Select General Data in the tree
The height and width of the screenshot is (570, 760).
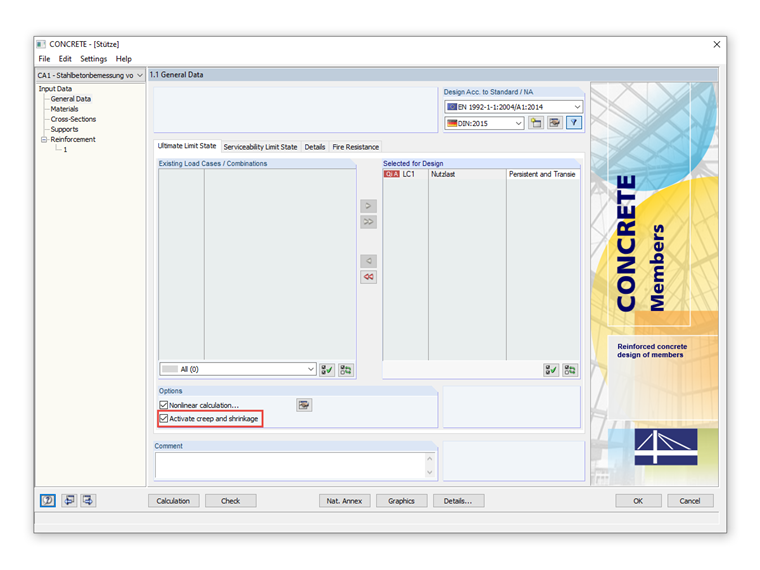point(71,99)
